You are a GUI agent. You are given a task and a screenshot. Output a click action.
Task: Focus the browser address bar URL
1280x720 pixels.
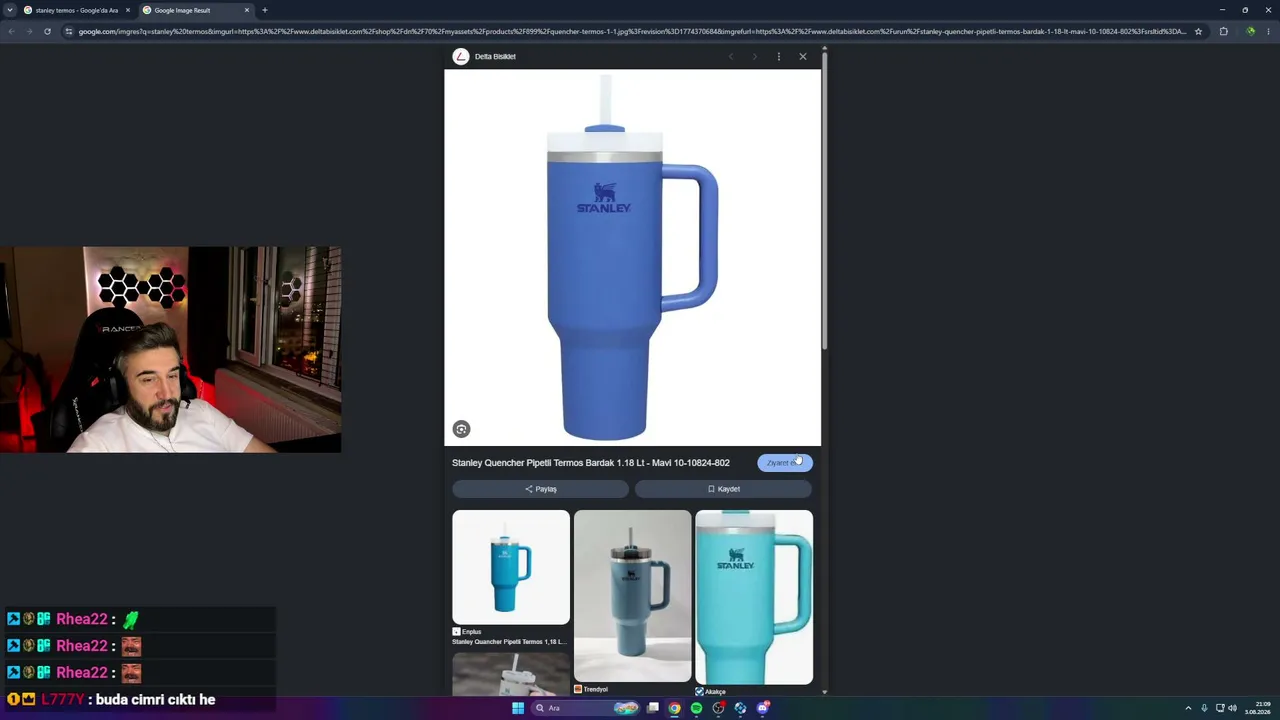[x=632, y=31]
